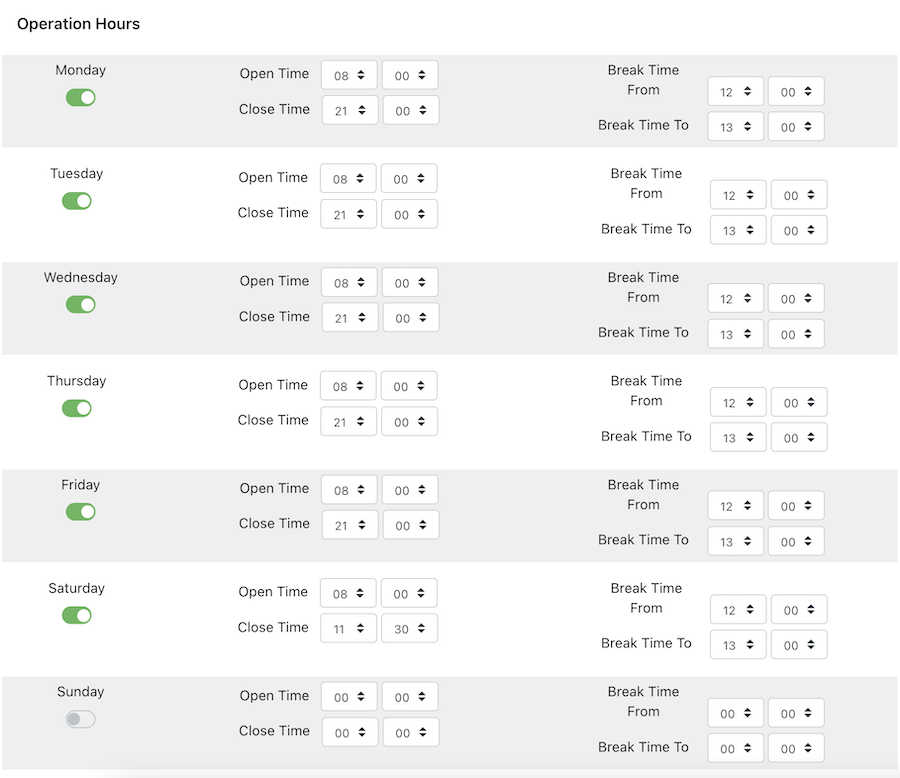Open Friday Close Time hour dropdown
The image size is (900, 778).
coord(350,525)
